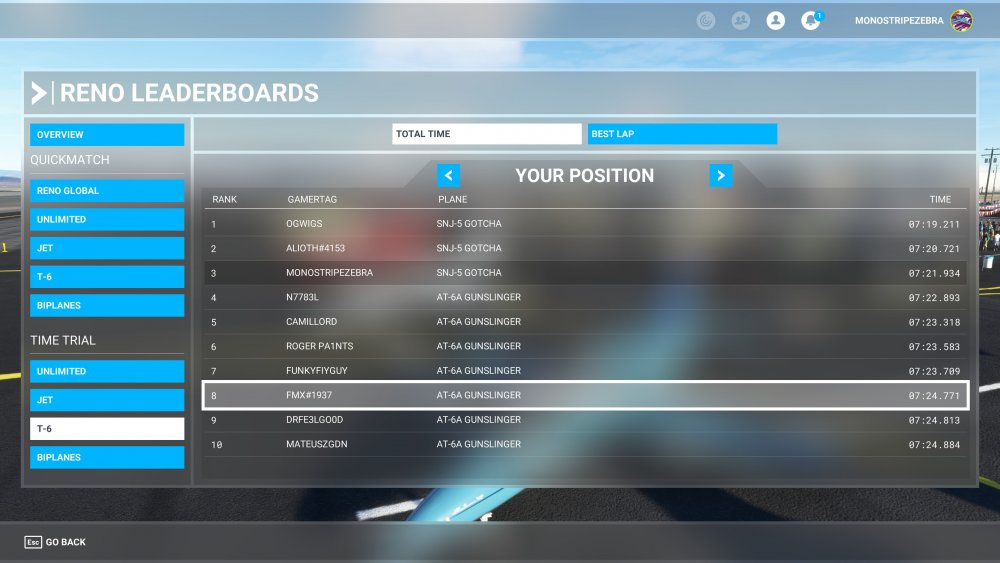Open the notifications bell icon
This screenshot has width=1000, height=563.
[811, 20]
